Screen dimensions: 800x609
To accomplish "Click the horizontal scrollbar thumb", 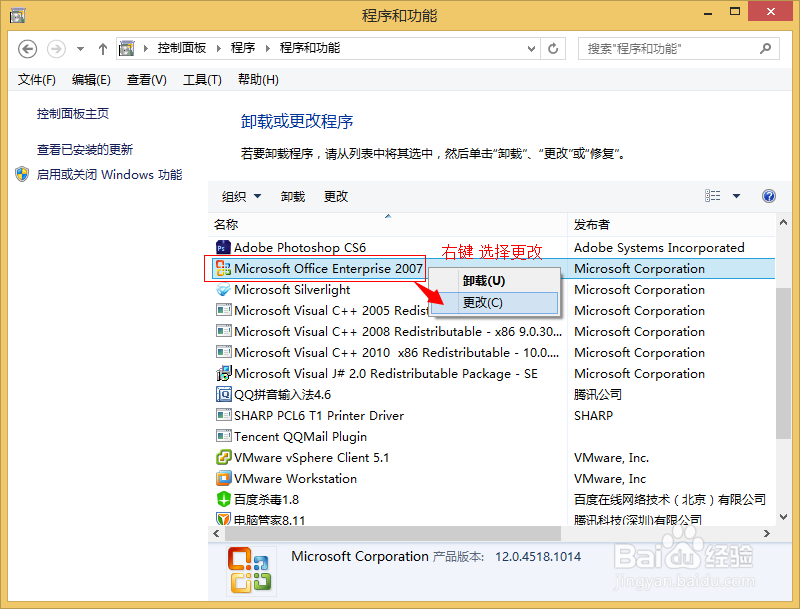I will click(x=393, y=534).
